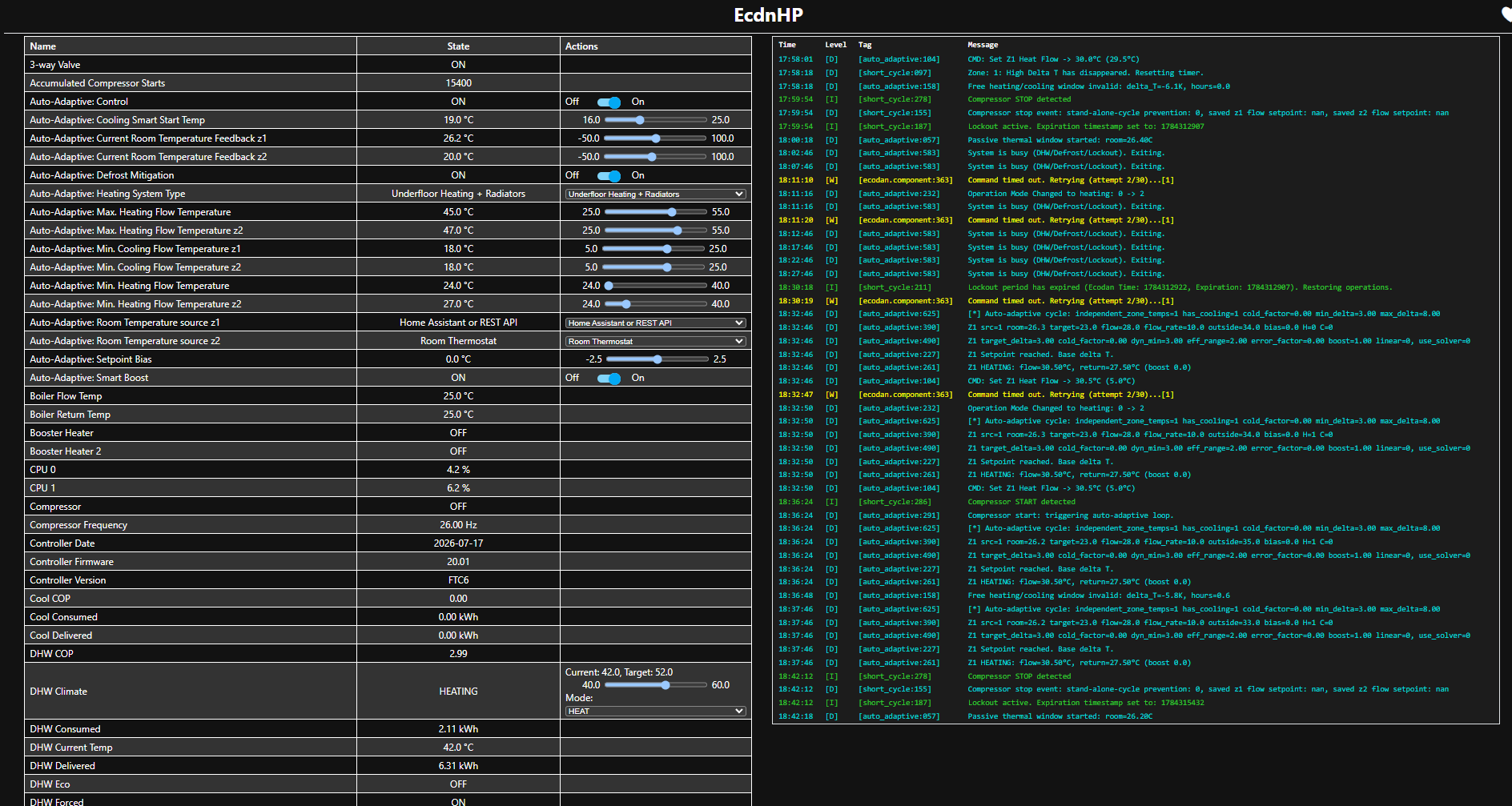This screenshot has width=1512, height=806.
Task: Click the EcdnHP page title
Action: tap(768, 15)
